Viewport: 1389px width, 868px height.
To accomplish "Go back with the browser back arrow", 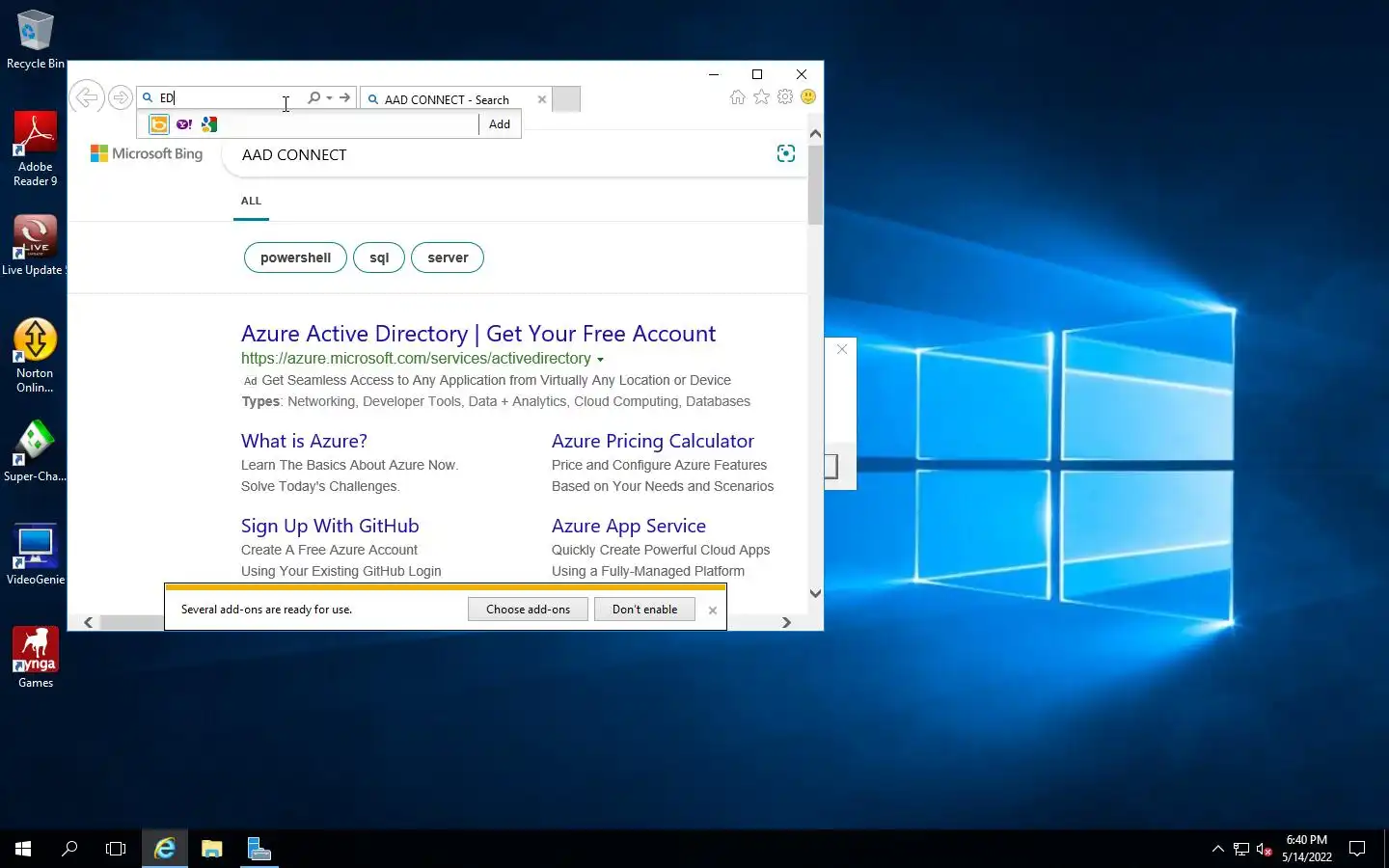I will (x=87, y=97).
